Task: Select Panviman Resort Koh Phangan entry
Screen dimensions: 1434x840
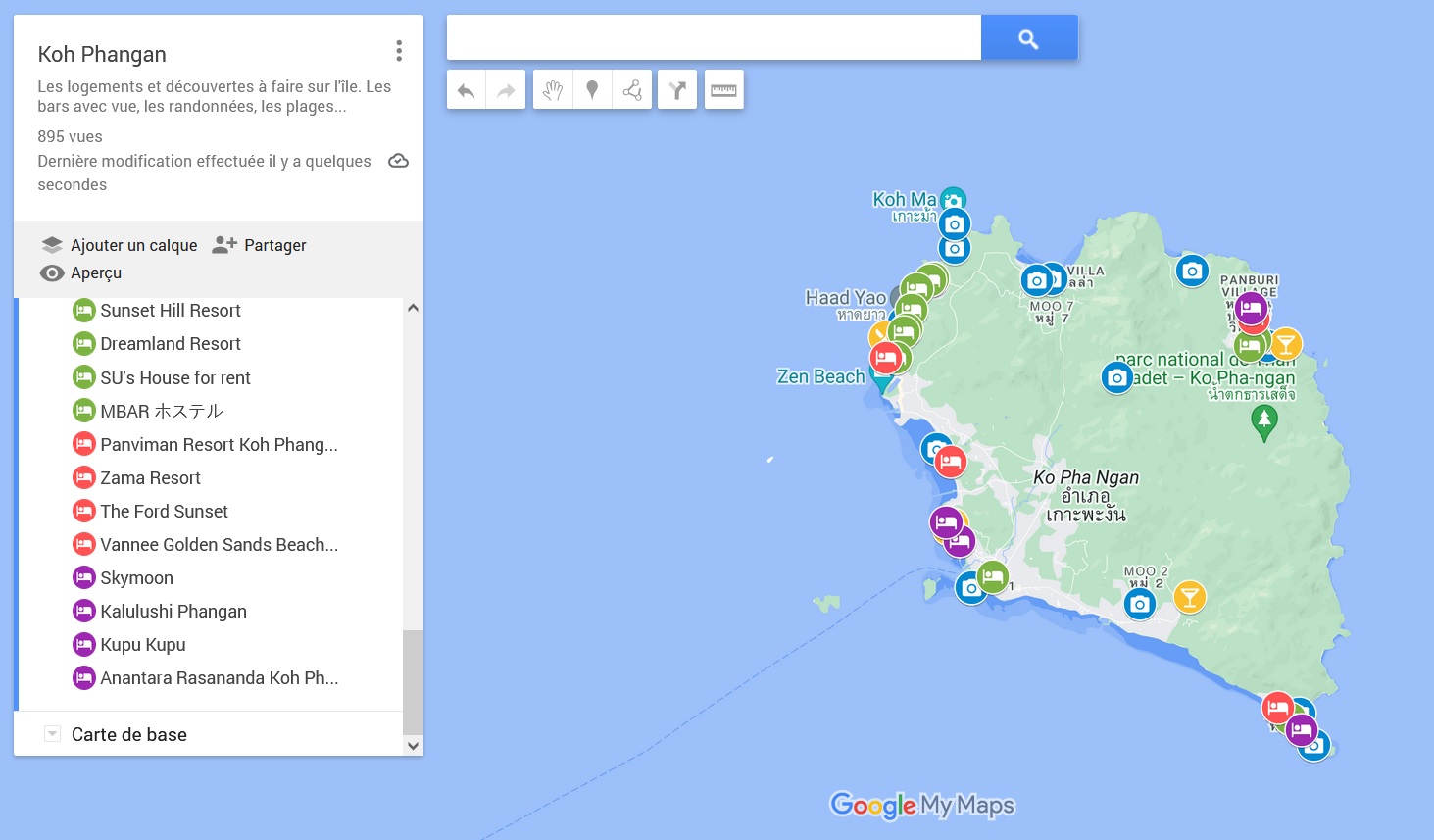Action: (x=218, y=444)
